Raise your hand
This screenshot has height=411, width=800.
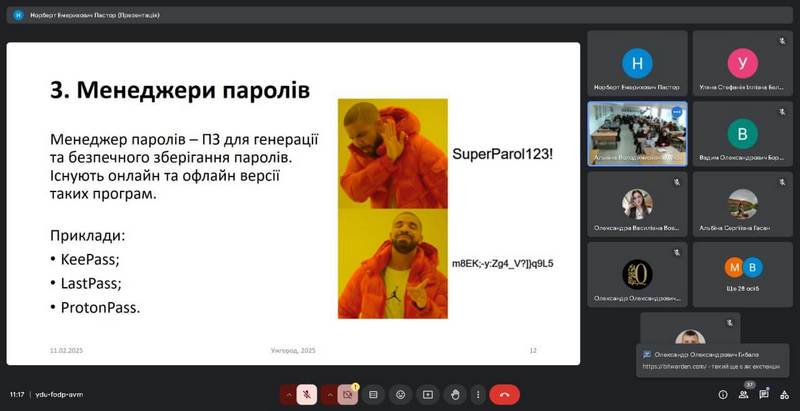click(455, 395)
